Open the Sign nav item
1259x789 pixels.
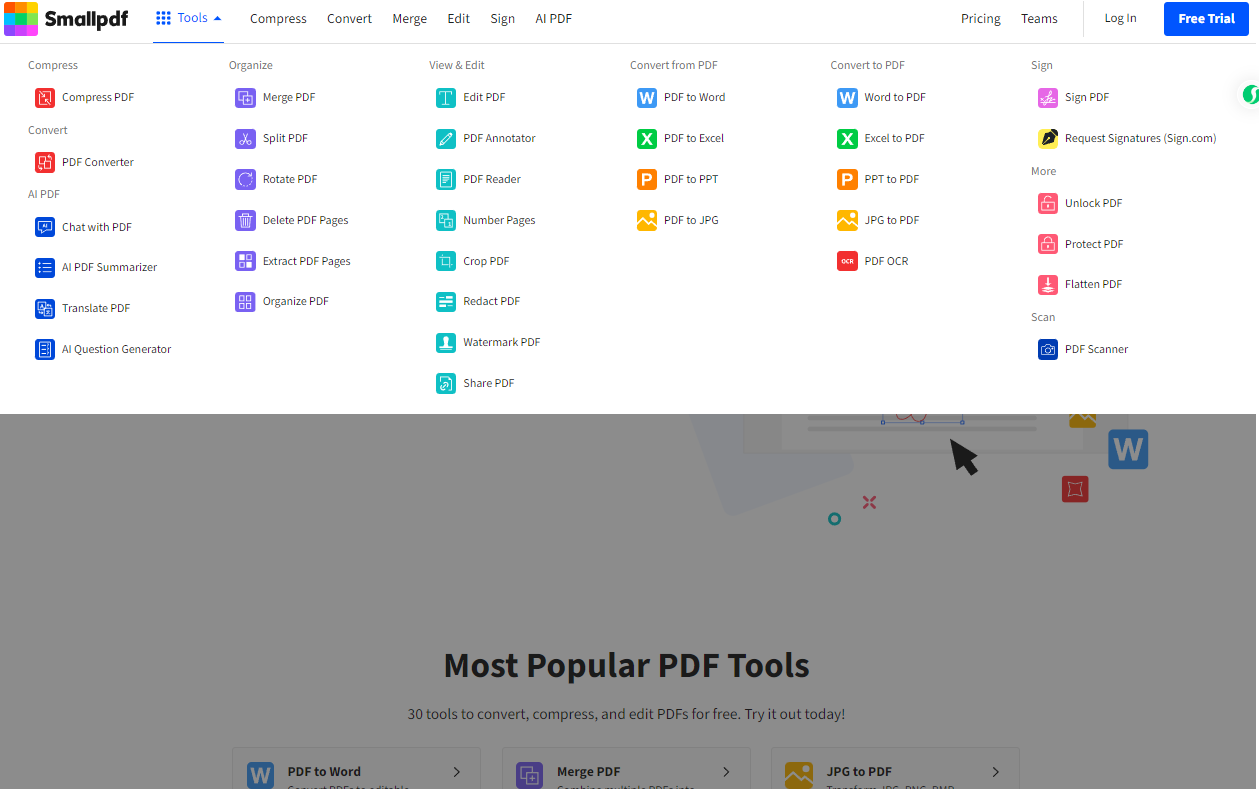(502, 18)
